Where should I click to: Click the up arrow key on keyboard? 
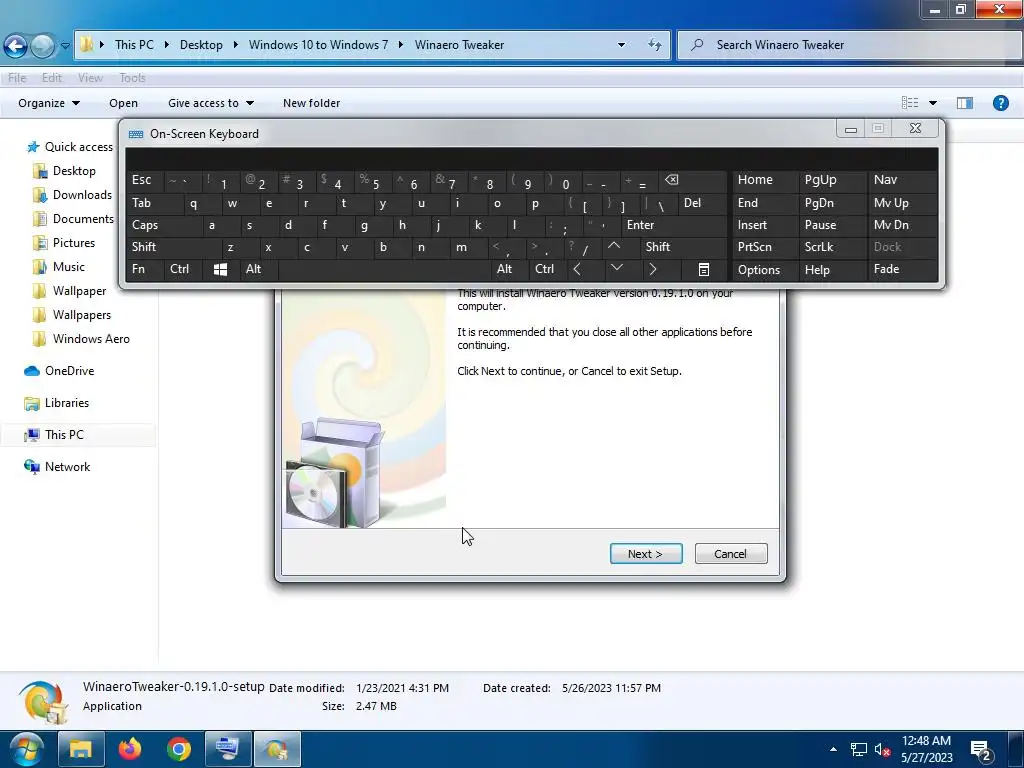(614, 247)
